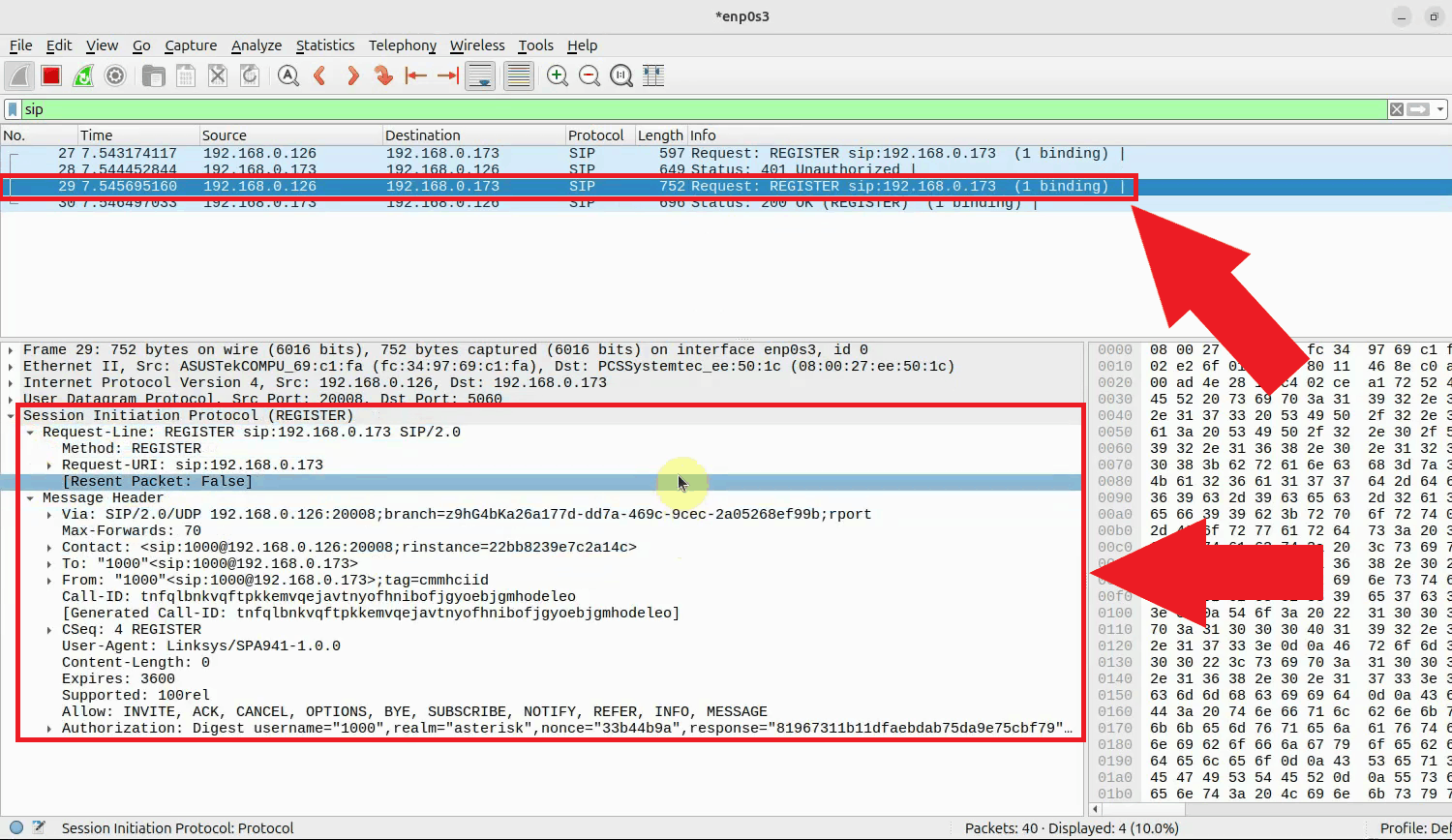Open the View menu

tap(102, 45)
